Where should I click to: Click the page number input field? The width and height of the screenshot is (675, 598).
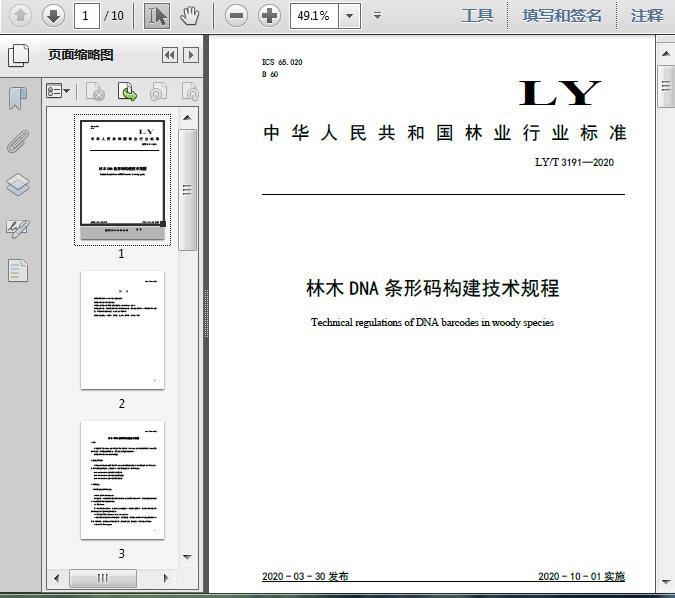pyautogui.click(x=88, y=15)
